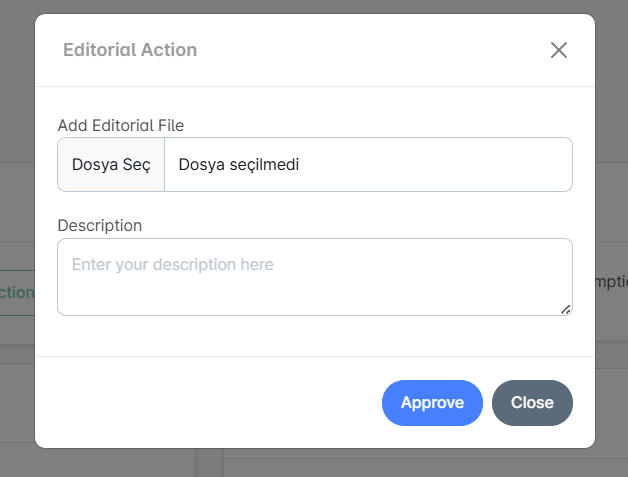Click the partially hidden text right of dialog
Screen dimensions: 628x477
click(x=610, y=283)
